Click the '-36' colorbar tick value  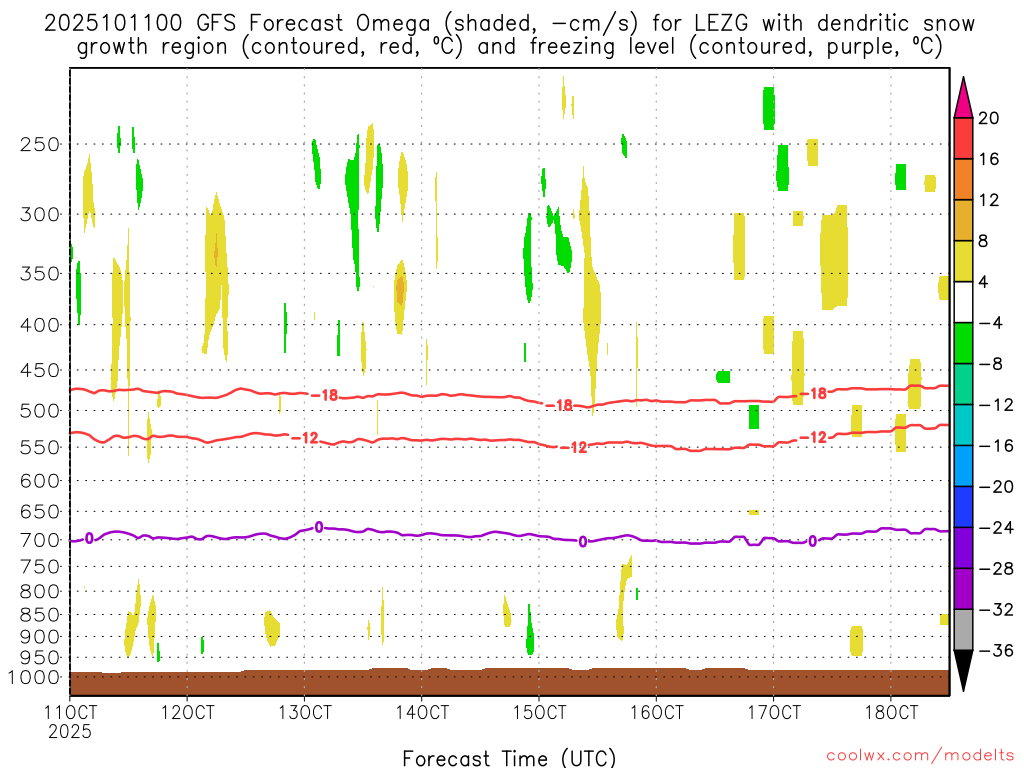[996, 650]
